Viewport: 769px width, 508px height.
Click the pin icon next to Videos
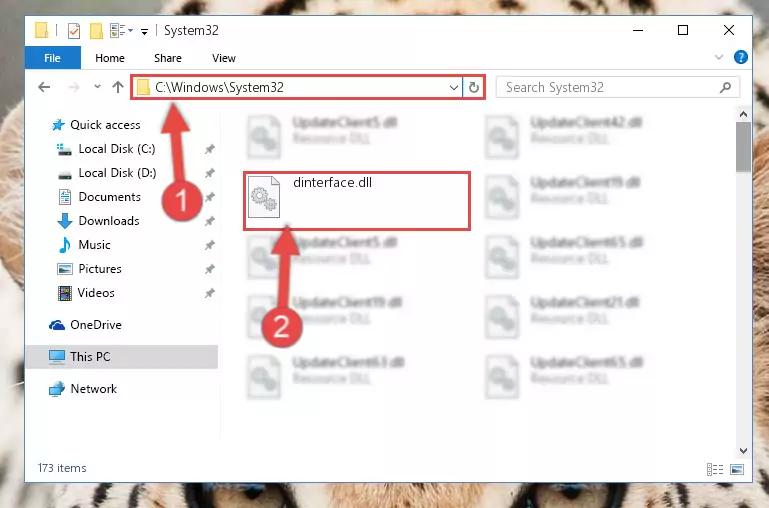(209, 293)
